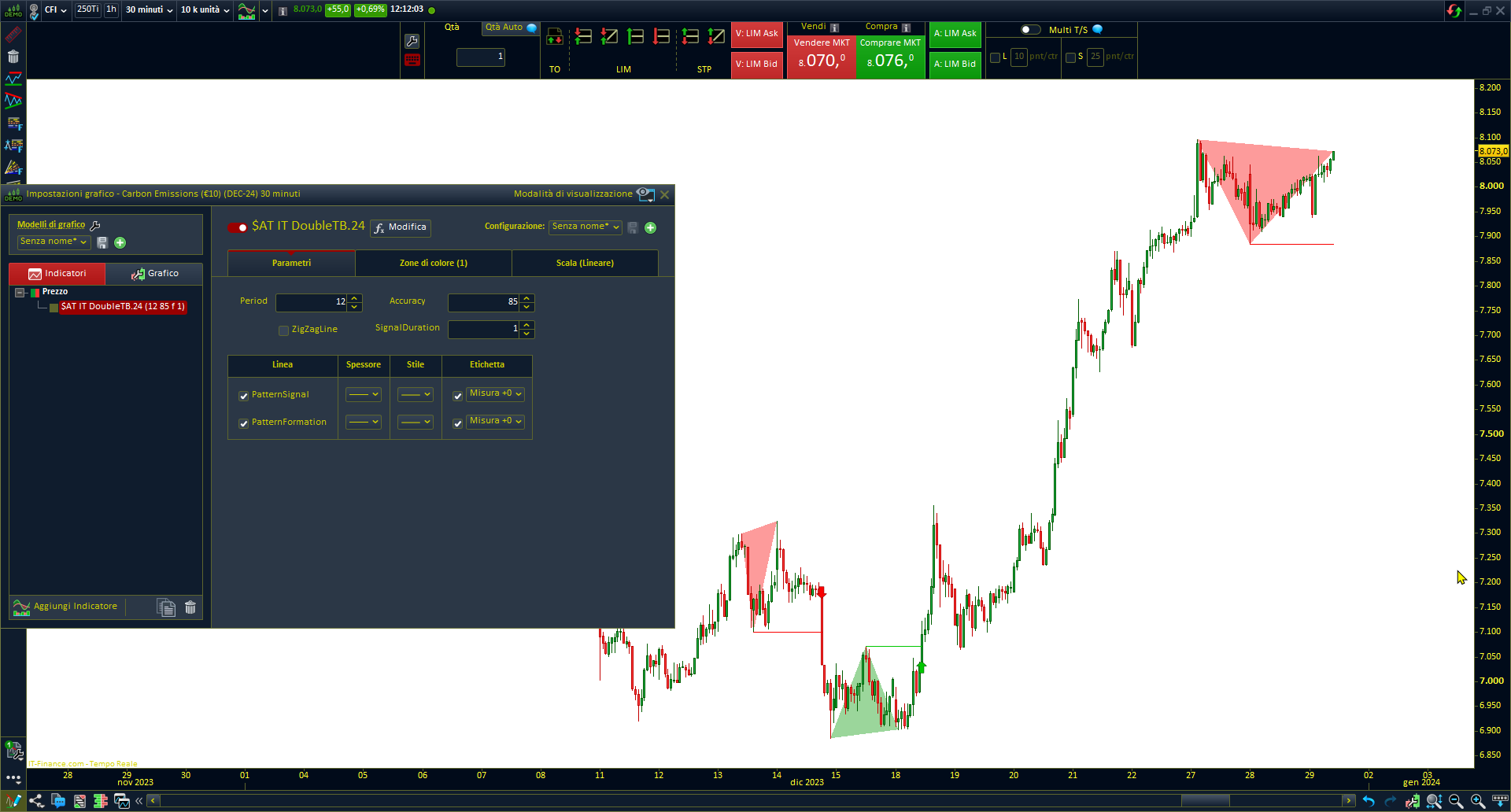This screenshot has height=812, width=1511.
Task: Click the red keyboard icon beside quantity panel
Action: [412, 60]
